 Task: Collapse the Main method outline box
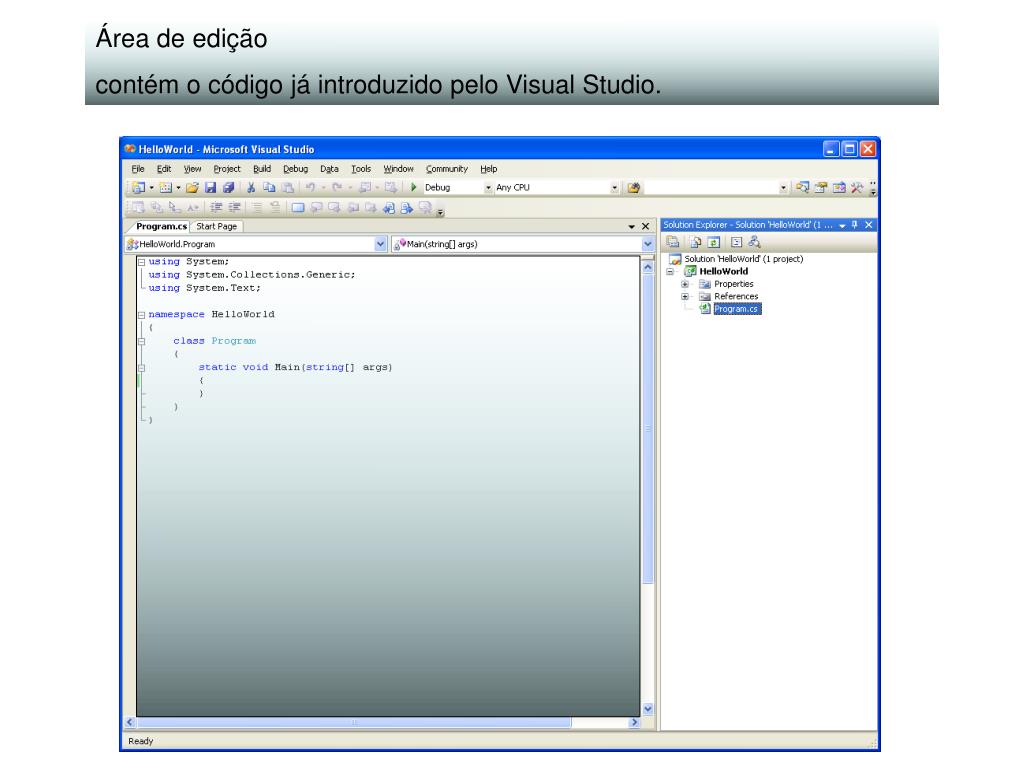[x=141, y=368]
